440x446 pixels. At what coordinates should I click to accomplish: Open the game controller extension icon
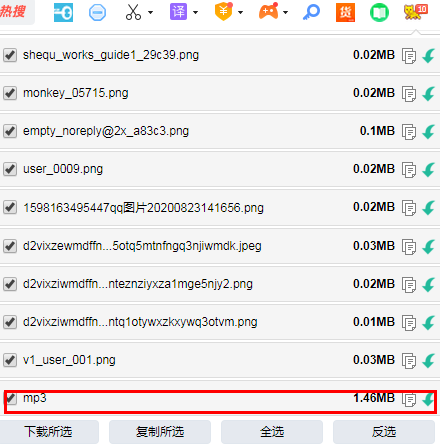pyautogui.click(x=269, y=12)
